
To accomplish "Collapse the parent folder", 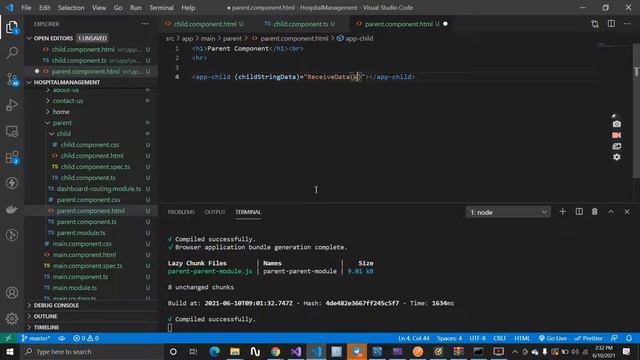I will (x=62, y=122).
